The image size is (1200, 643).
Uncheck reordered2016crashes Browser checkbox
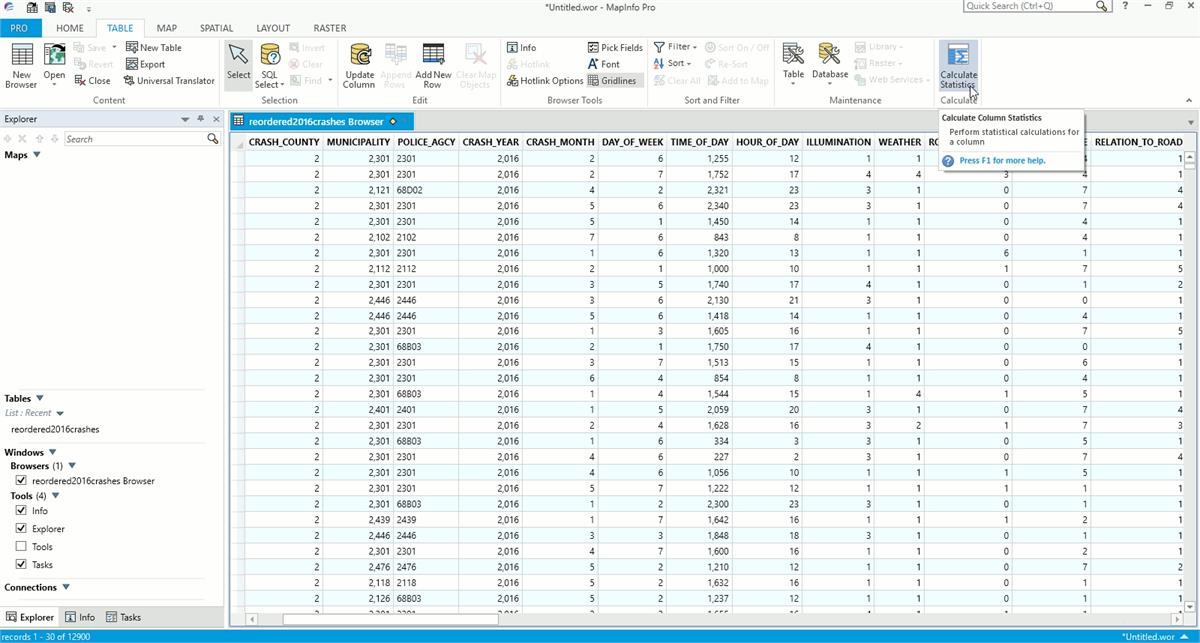click(22, 481)
